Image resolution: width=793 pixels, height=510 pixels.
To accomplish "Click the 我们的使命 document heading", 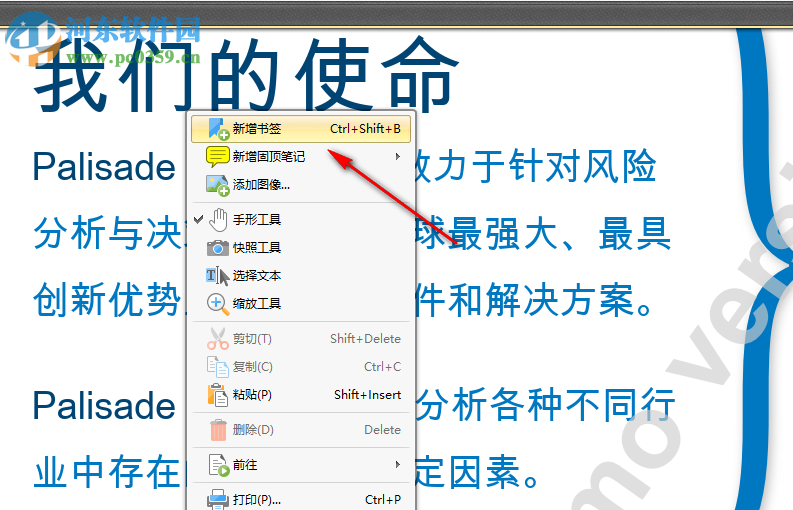I will pyautogui.click(x=246, y=74).
